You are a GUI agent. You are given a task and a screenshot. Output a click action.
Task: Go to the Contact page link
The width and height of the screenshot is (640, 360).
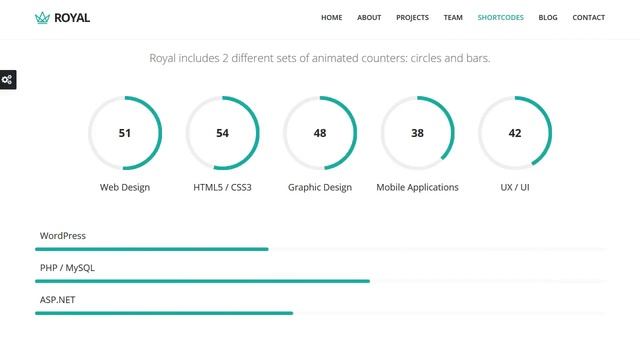coord(589,18)
